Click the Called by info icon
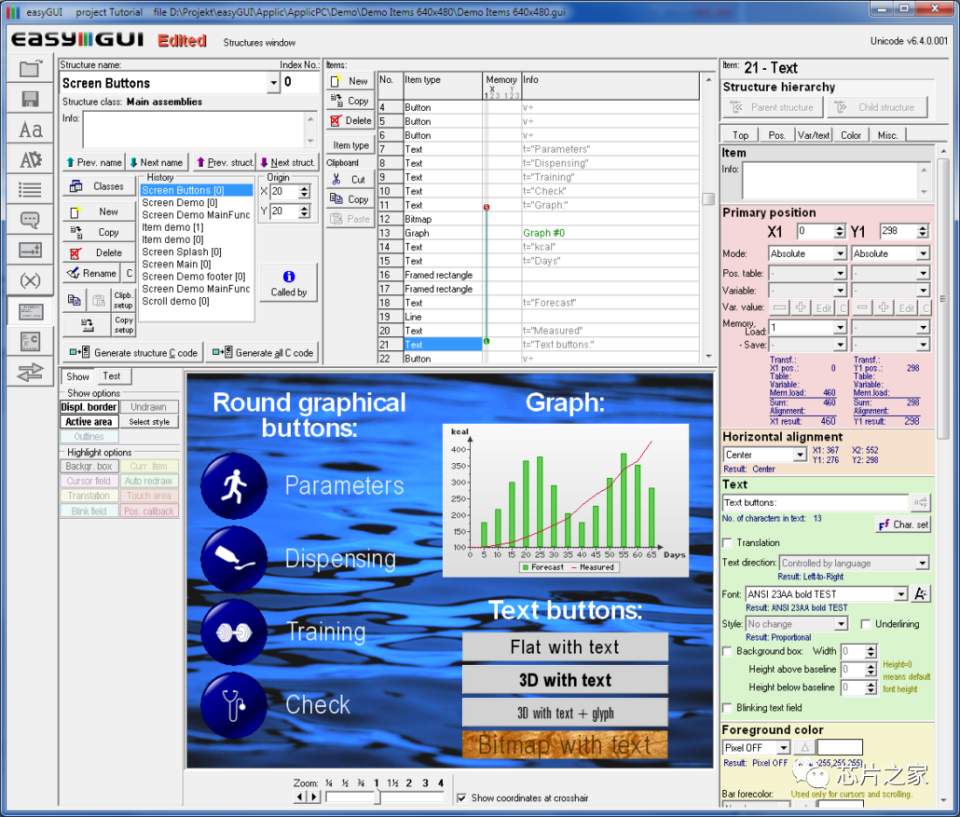 (288, 284)
